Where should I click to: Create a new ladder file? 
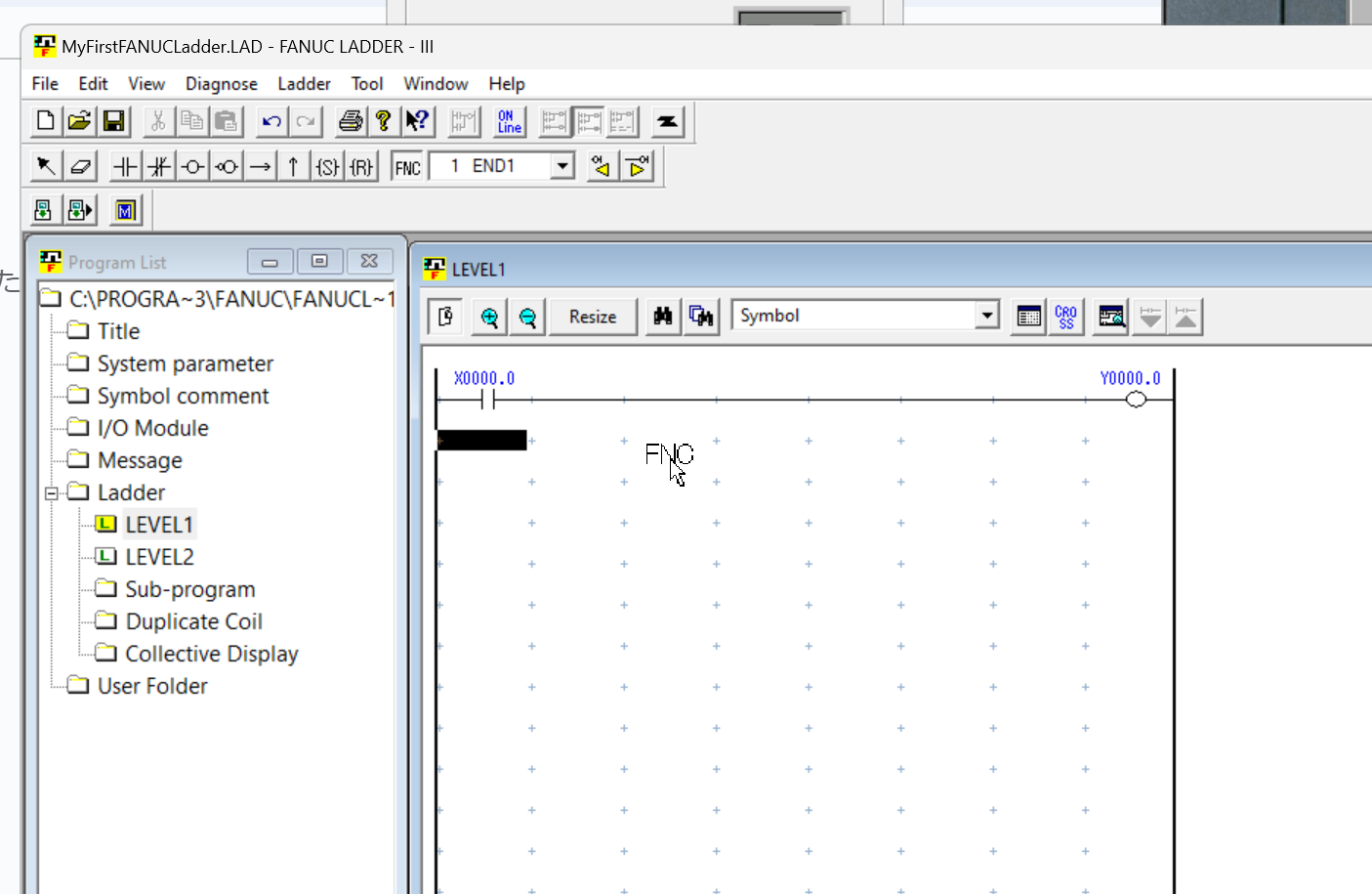coord(45,121)
